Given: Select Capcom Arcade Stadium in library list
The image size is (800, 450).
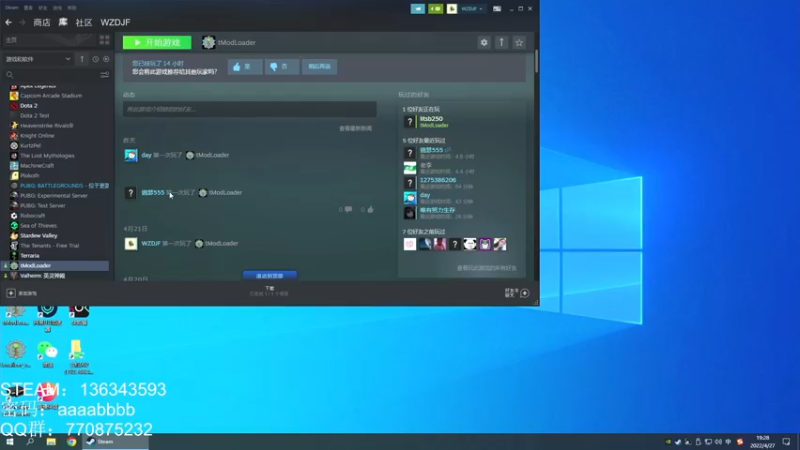Looking at the screenshot, I should [x=51, y=95].
